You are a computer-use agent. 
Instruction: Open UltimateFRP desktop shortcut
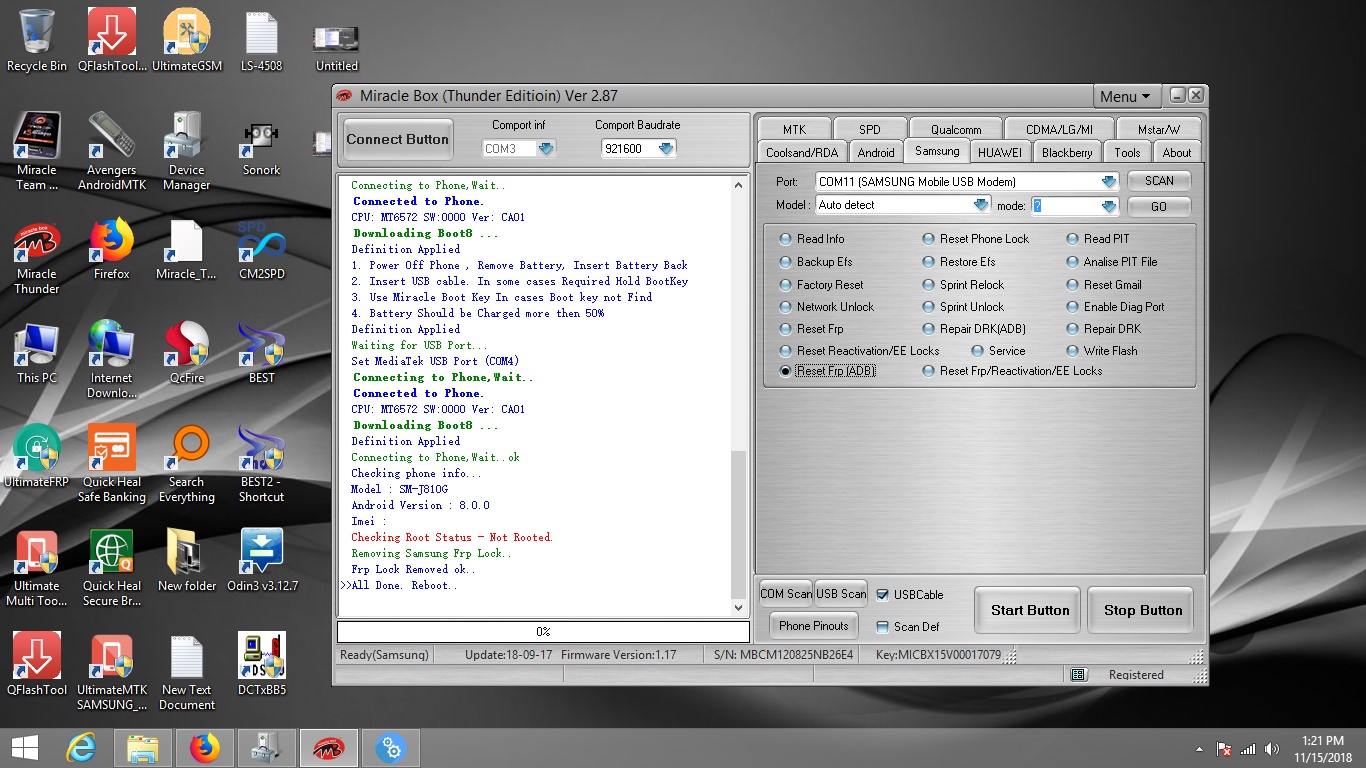(x=37, y=457)
